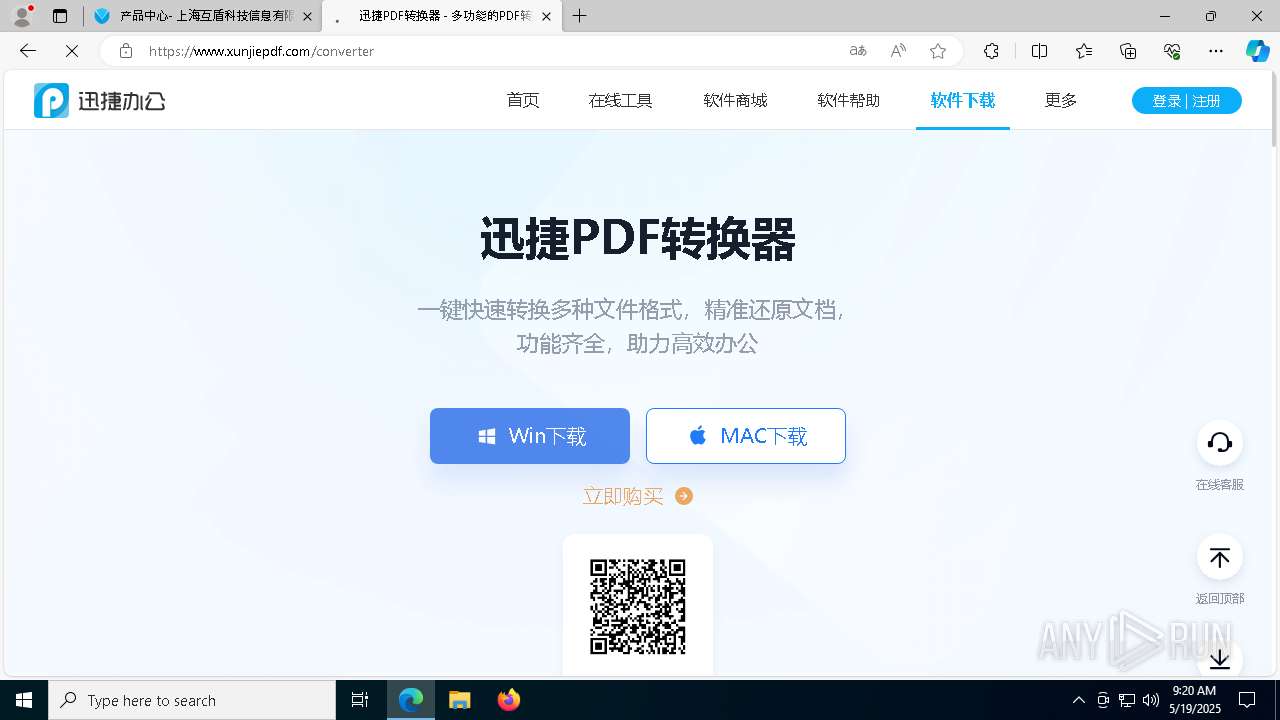Open the translate page icon
Image resolution: width=1280 pixels, height=720 pixels.
(858, 51)
